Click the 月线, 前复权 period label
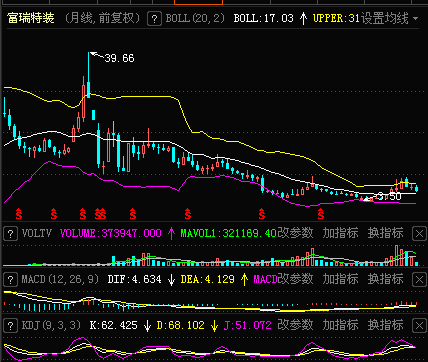428x362 pixels. (x=102, y=18)
